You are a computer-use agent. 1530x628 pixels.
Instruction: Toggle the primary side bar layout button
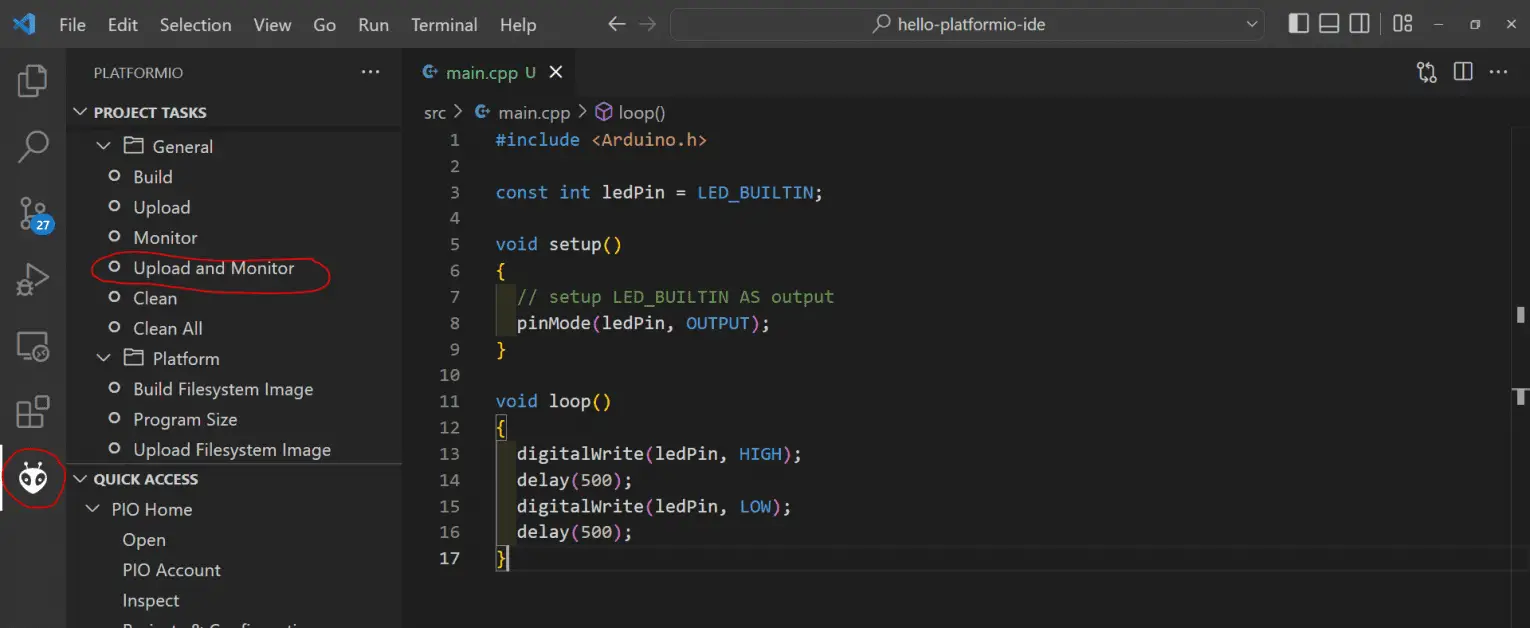1298,24
